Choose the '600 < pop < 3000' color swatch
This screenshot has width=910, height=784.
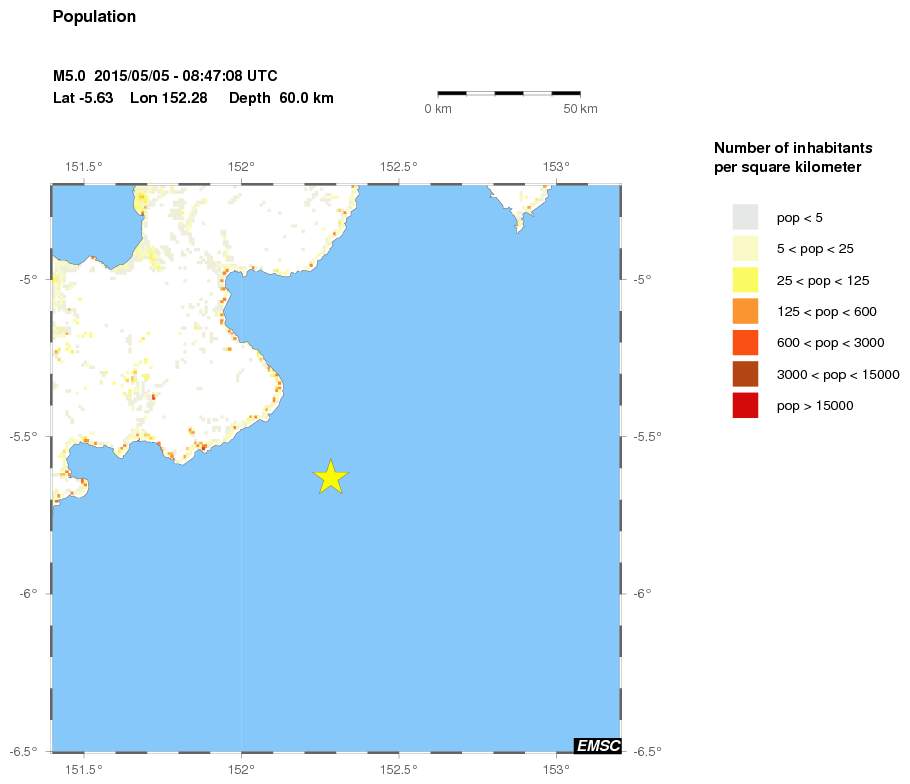pos(745,342)
